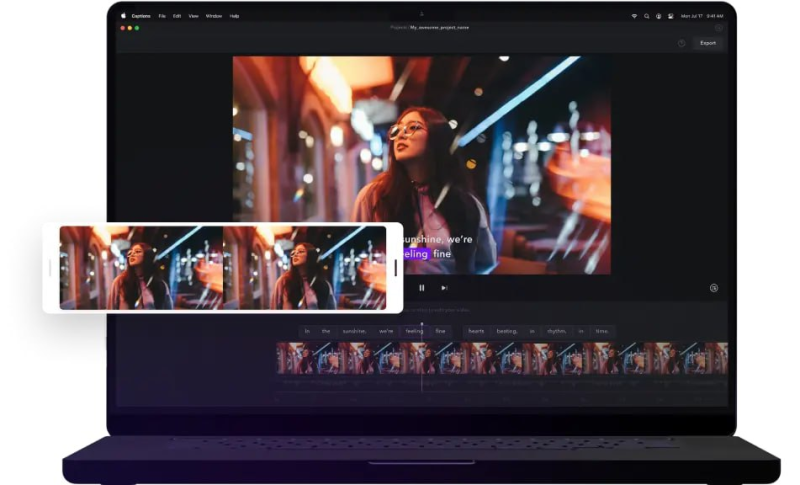Screen dimensions: 800x485
Task: Open the View menu
Action: click(x=193, y=16)
